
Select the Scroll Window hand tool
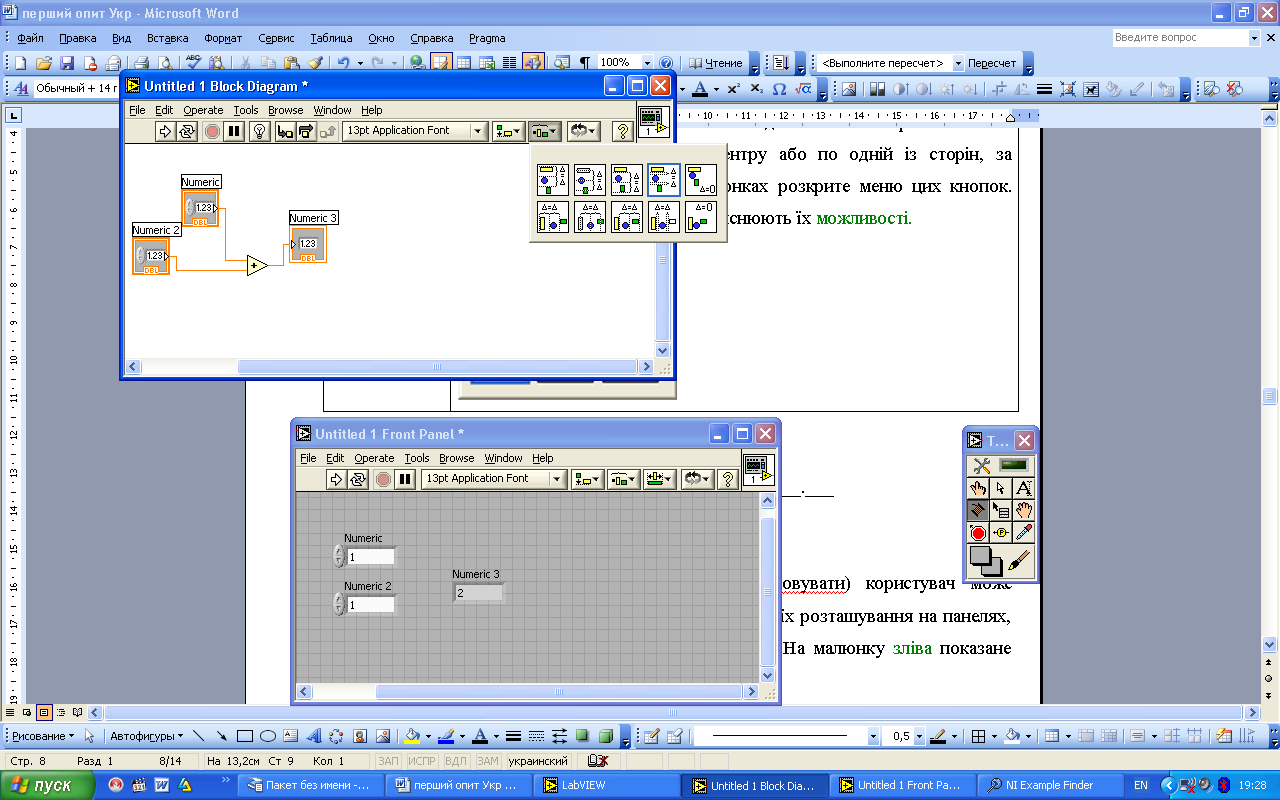coord(1023,510)
